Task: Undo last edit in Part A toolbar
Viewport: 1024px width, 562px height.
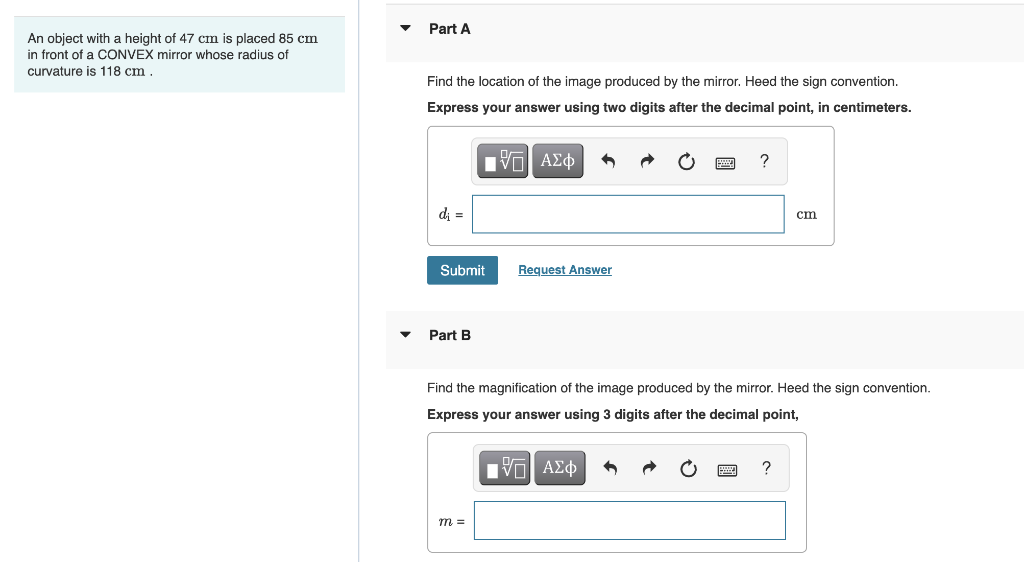Action: (608, 161)
